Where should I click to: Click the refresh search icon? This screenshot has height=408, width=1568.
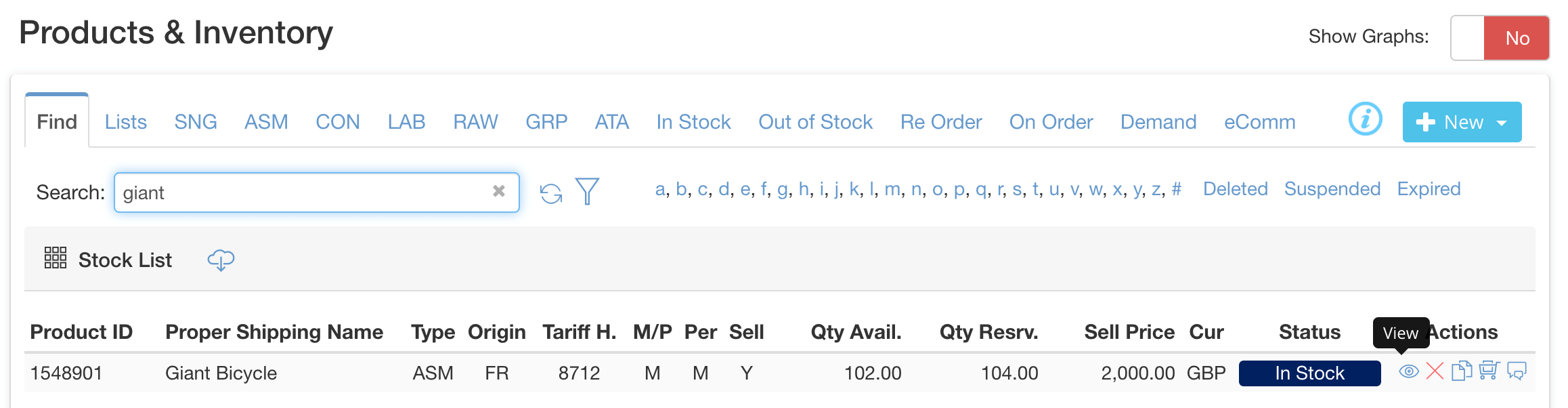click(551, 193)
